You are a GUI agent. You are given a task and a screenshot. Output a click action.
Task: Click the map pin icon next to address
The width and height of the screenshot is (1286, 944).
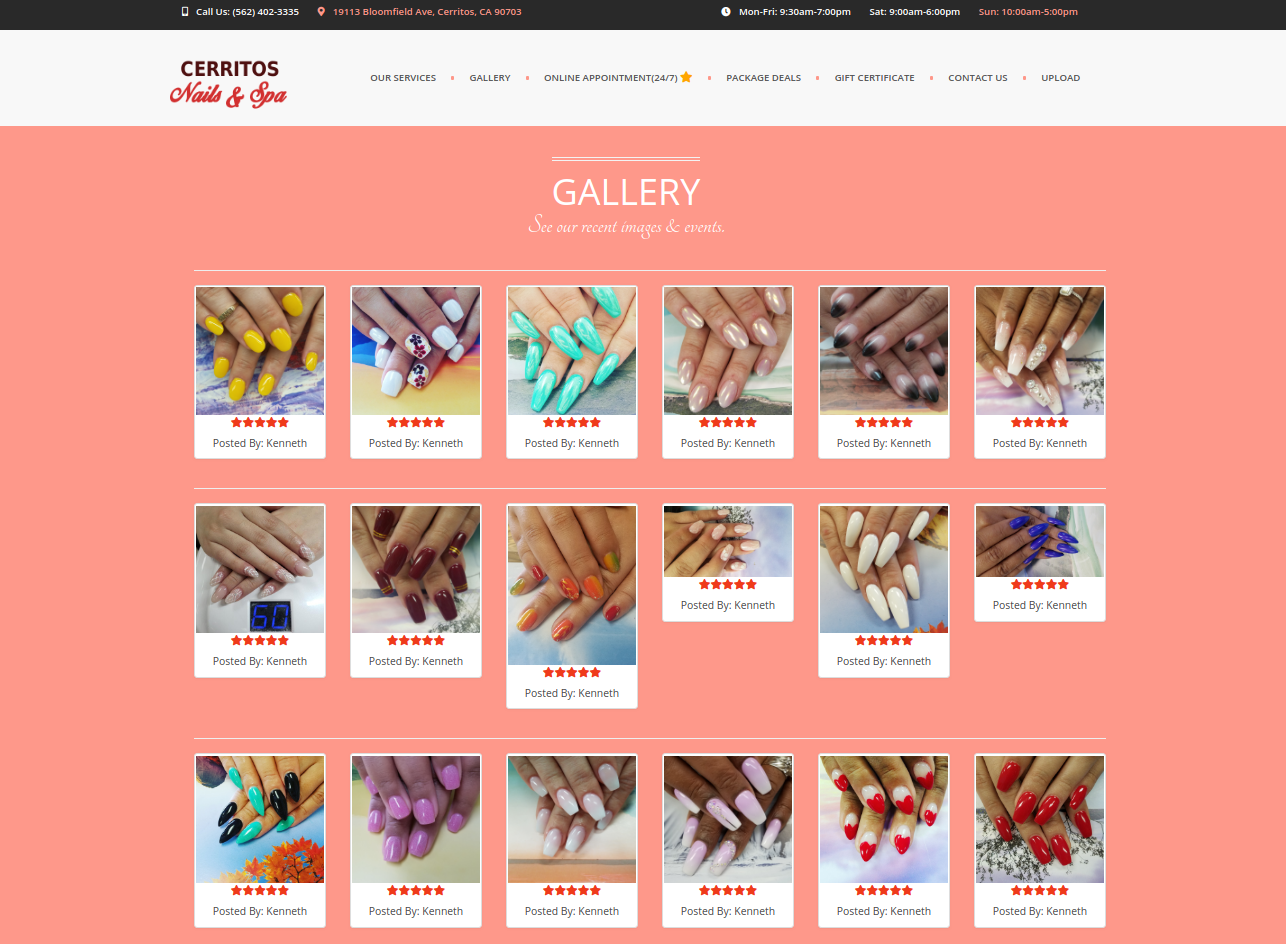321,12
